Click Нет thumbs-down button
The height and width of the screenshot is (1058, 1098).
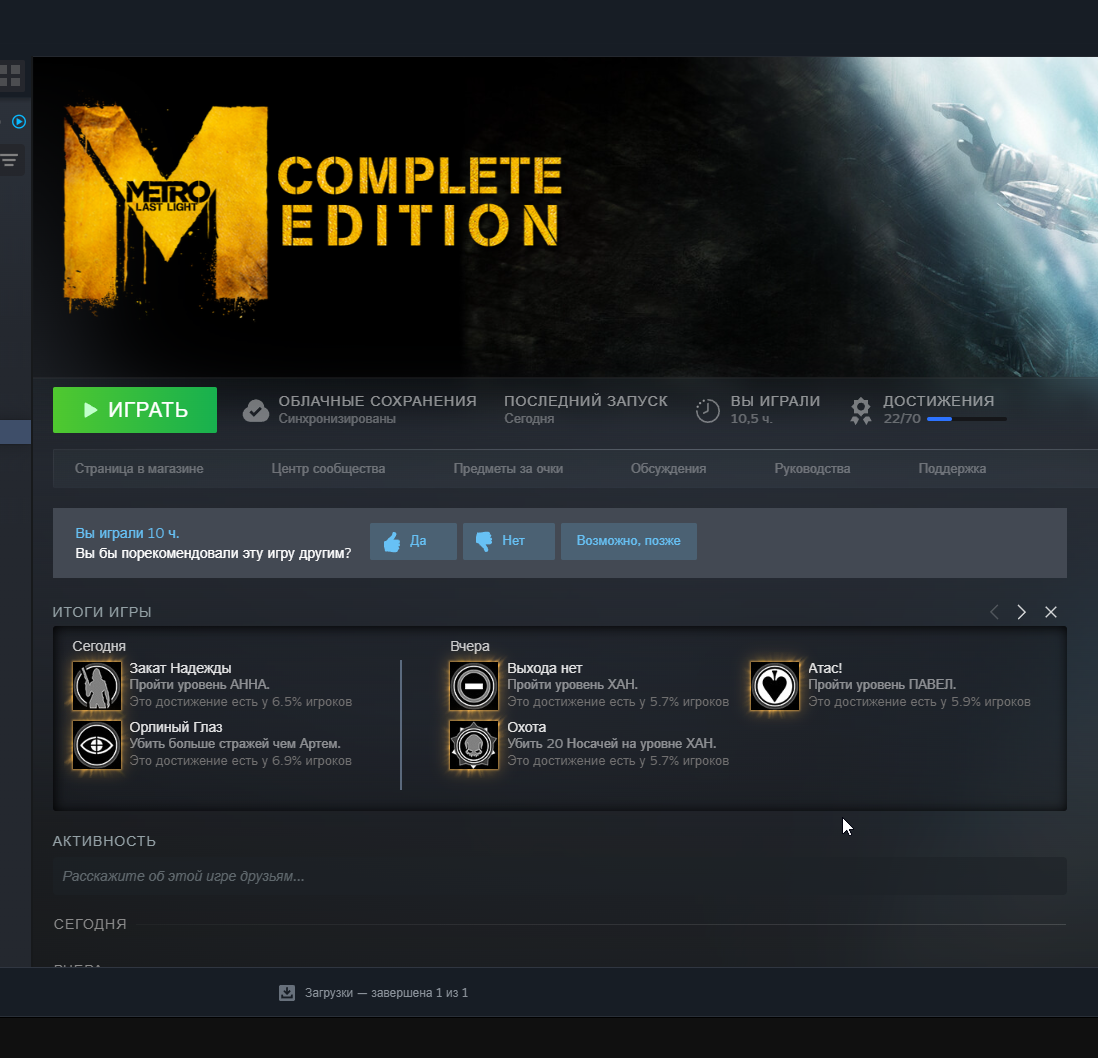(x=508, y=541)
